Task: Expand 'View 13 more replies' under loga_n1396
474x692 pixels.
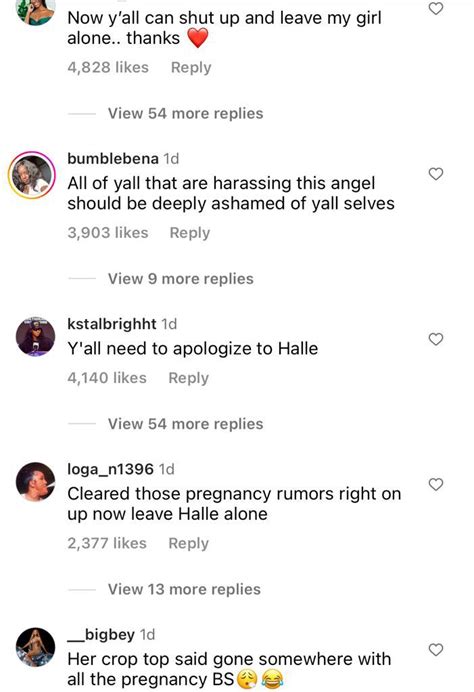Action: [184, 590]
